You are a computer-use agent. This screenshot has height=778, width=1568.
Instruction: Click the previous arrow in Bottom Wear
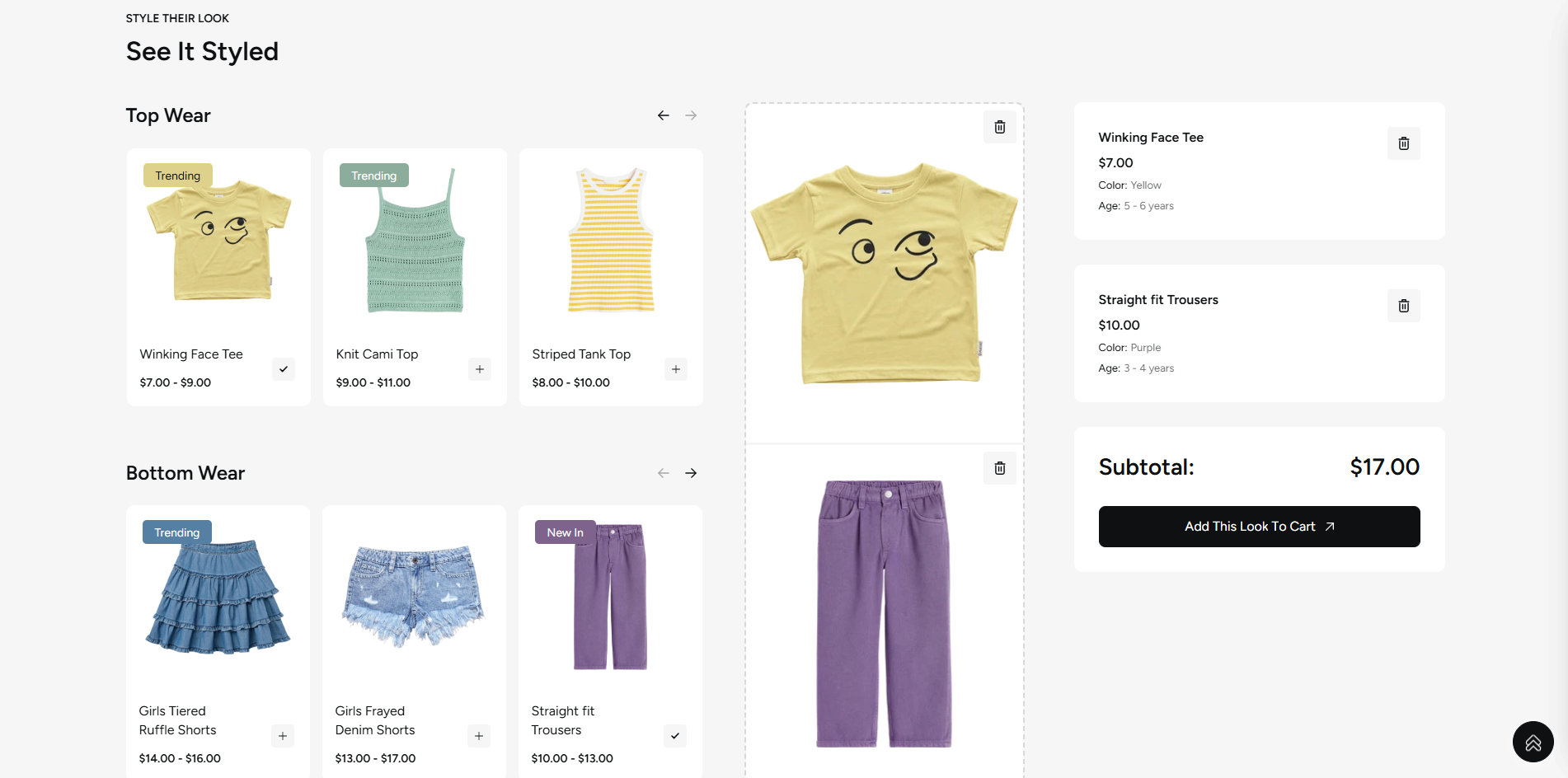click(664, 473)
